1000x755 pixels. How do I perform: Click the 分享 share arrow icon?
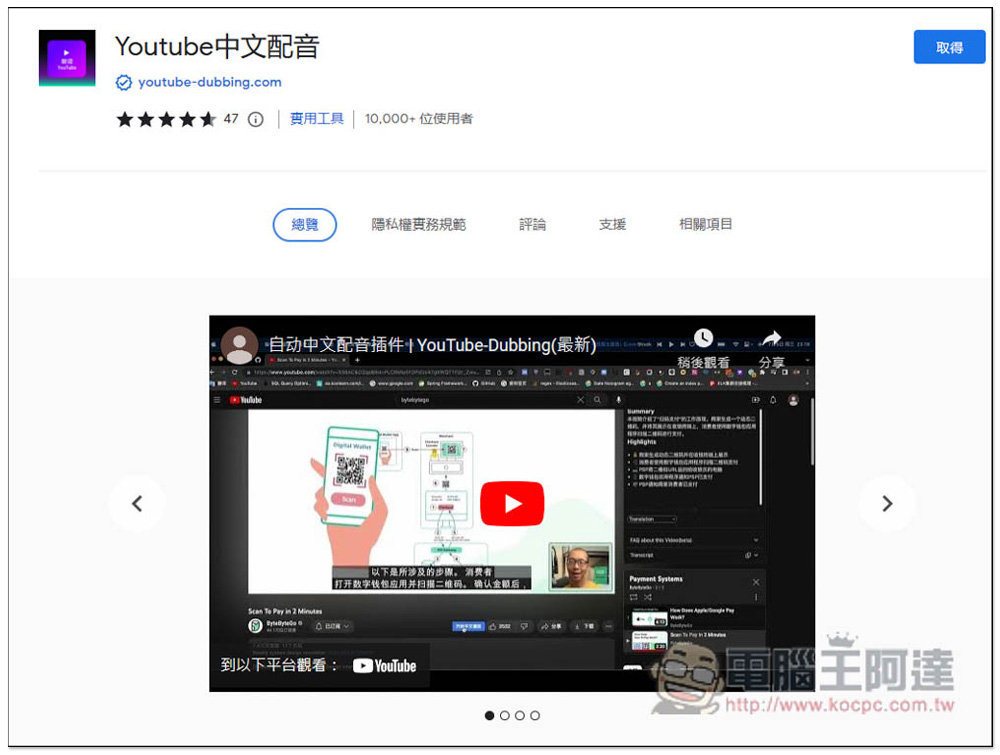click(772, 338)
